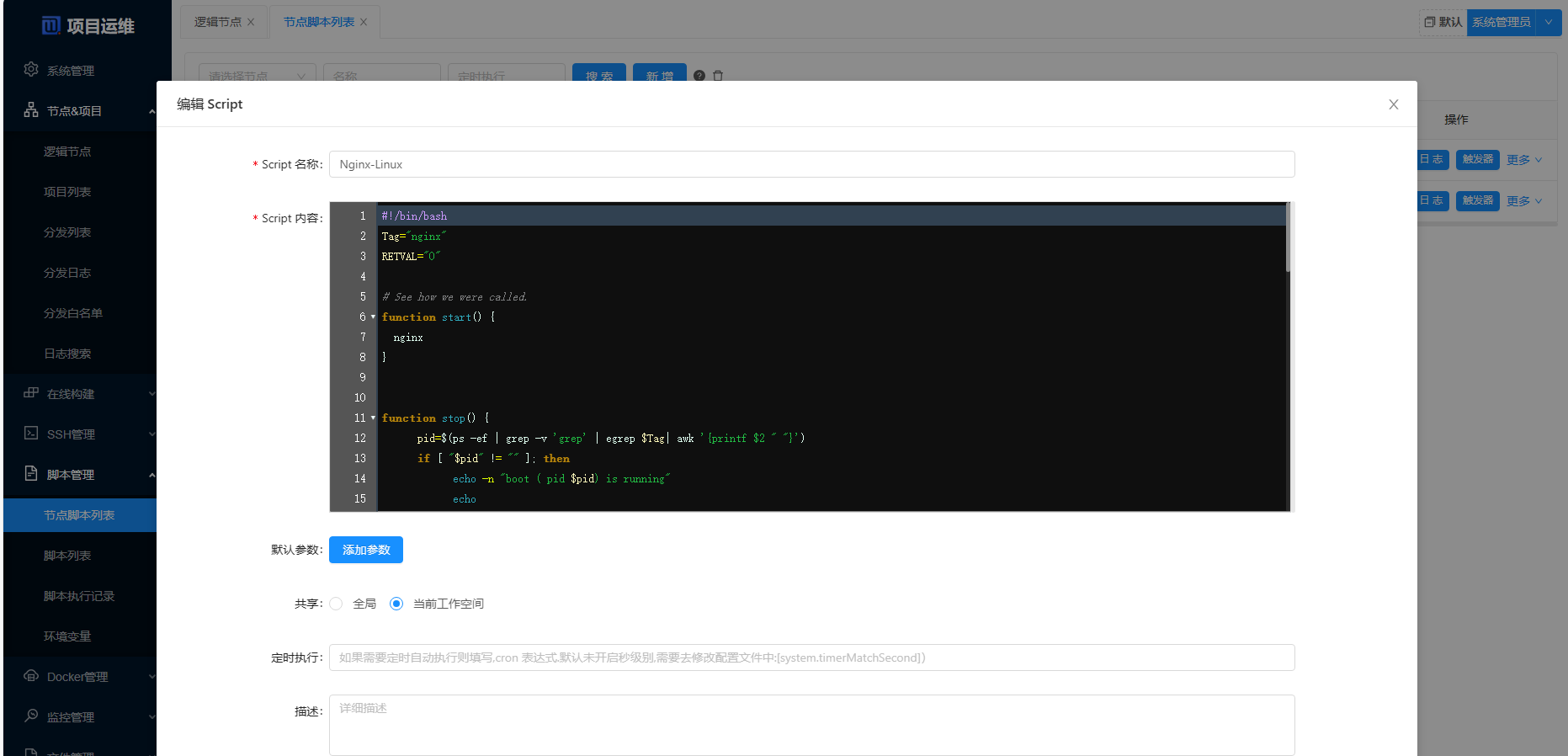The height and width of the screenshot is (756, 1568).
Task: Open 脚本执行记录 in the sidebar menu
Action: [x=79, y=596]
